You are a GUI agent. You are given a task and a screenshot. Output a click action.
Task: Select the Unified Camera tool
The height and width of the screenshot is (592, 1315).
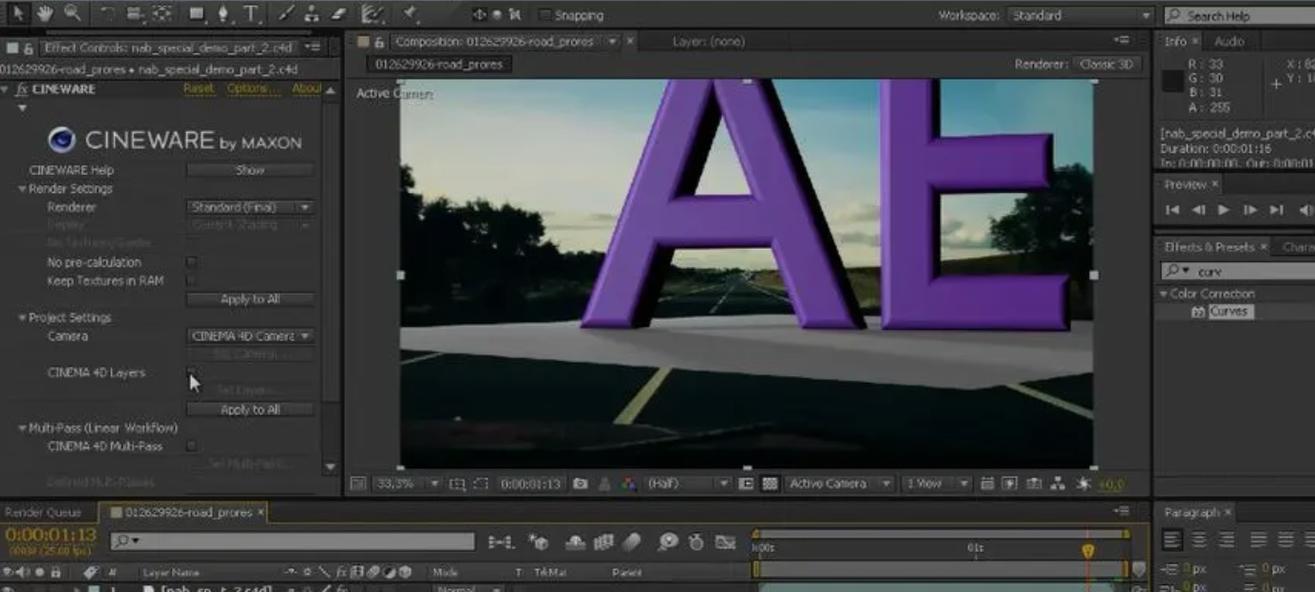click(136, 14)
